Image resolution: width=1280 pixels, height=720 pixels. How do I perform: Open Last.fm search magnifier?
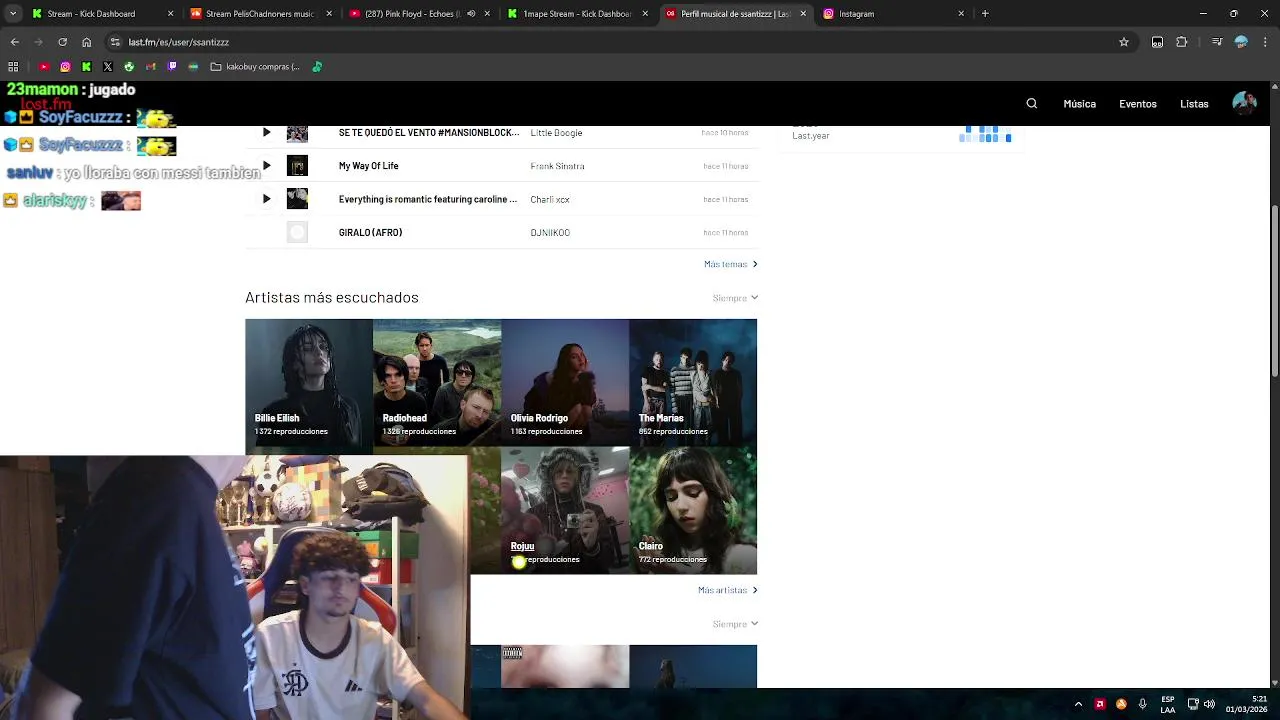pos(1032,104)
